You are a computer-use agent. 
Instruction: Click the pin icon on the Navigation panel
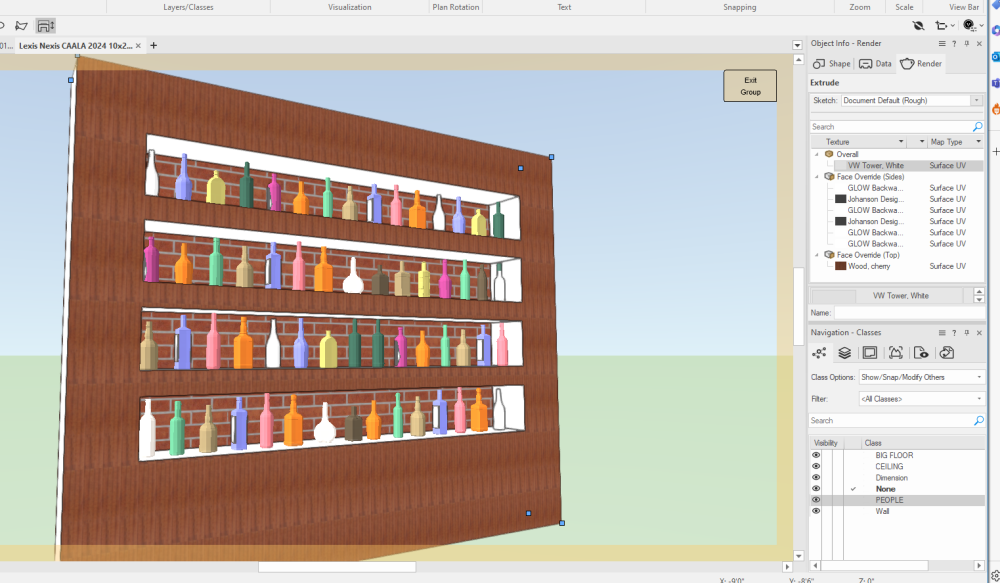click(x=967, y=332)
